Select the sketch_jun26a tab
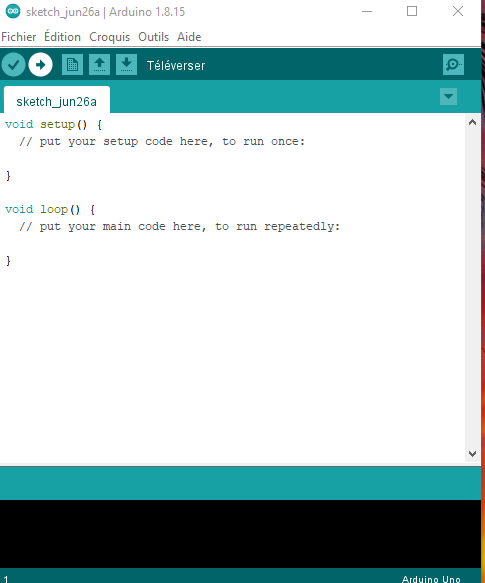The height and width of the screenshot is (583, 485). (57, 100)
